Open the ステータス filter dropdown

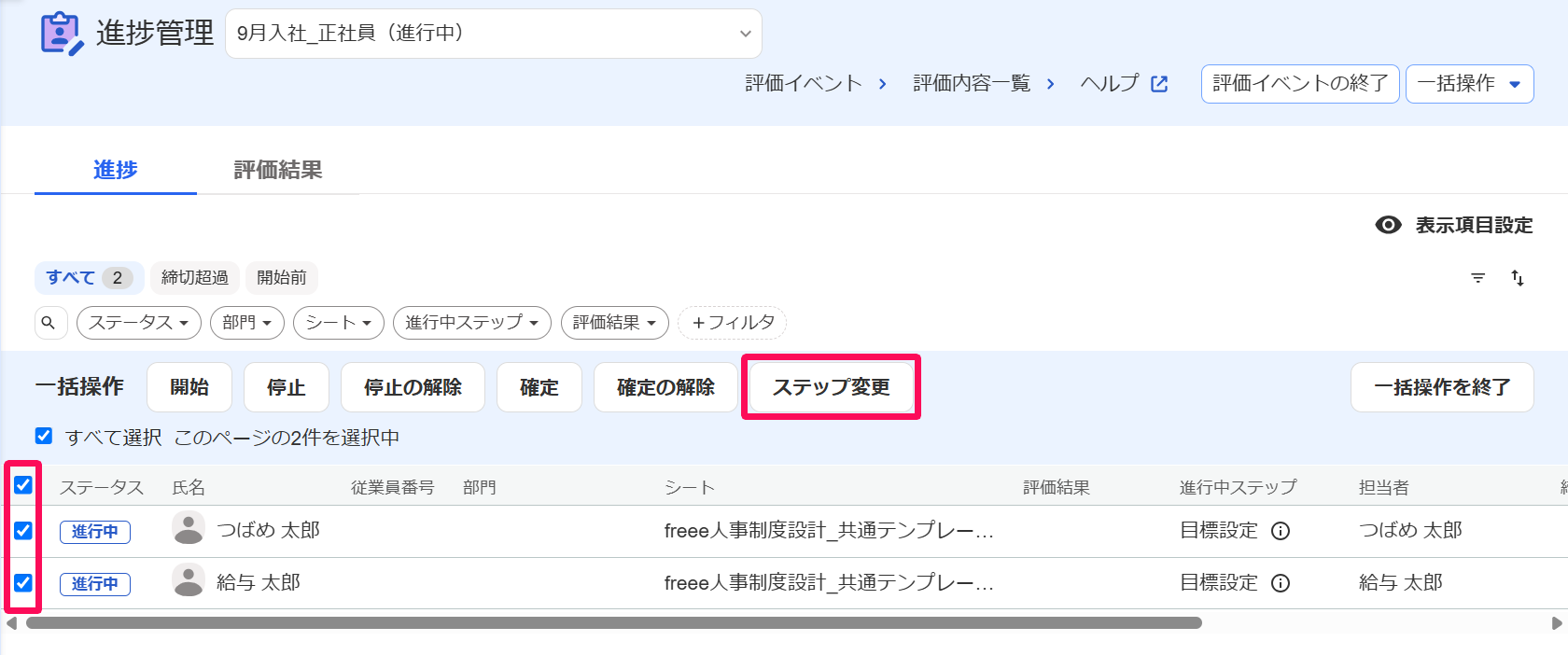click(x=139, y=323)
